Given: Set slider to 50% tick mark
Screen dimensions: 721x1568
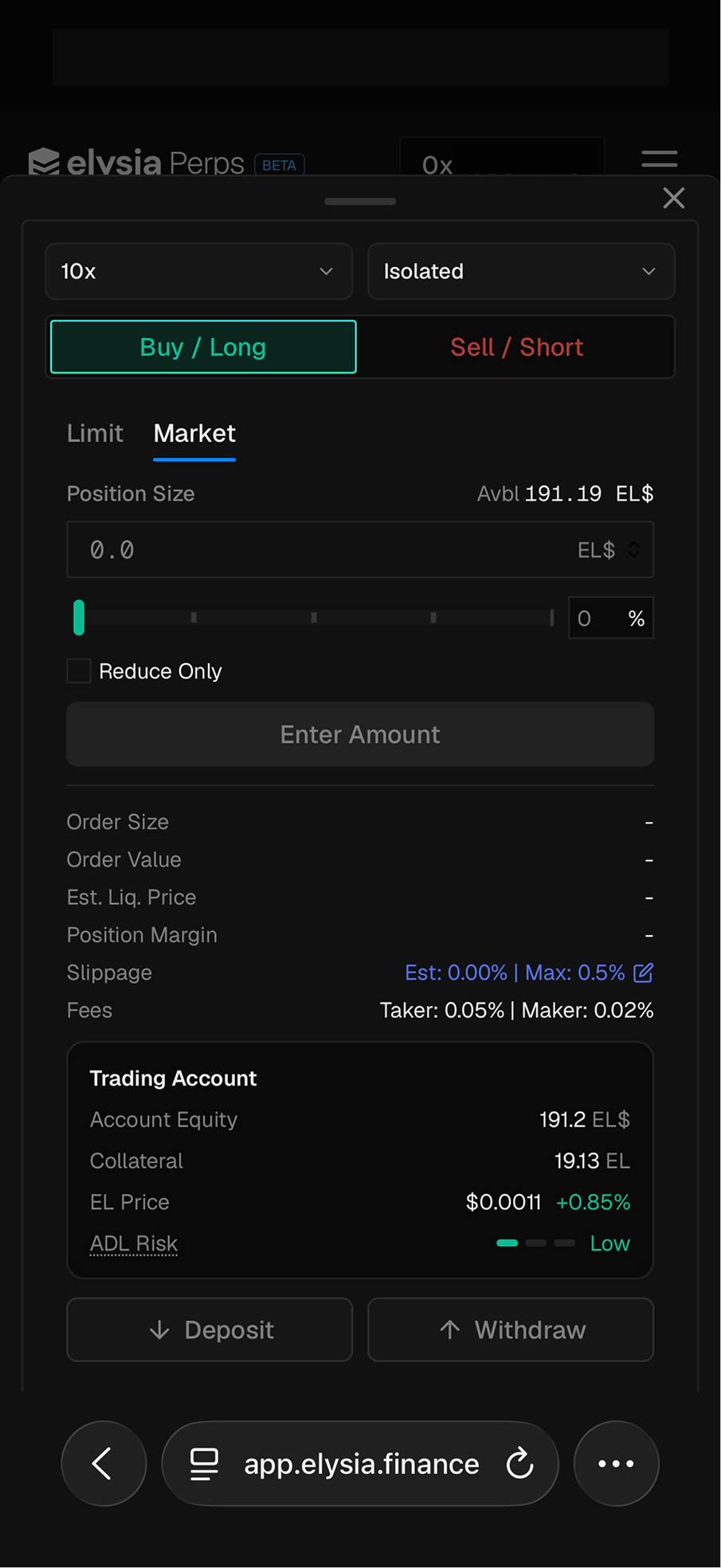Looking at the screenshot, I should [314, 618].
